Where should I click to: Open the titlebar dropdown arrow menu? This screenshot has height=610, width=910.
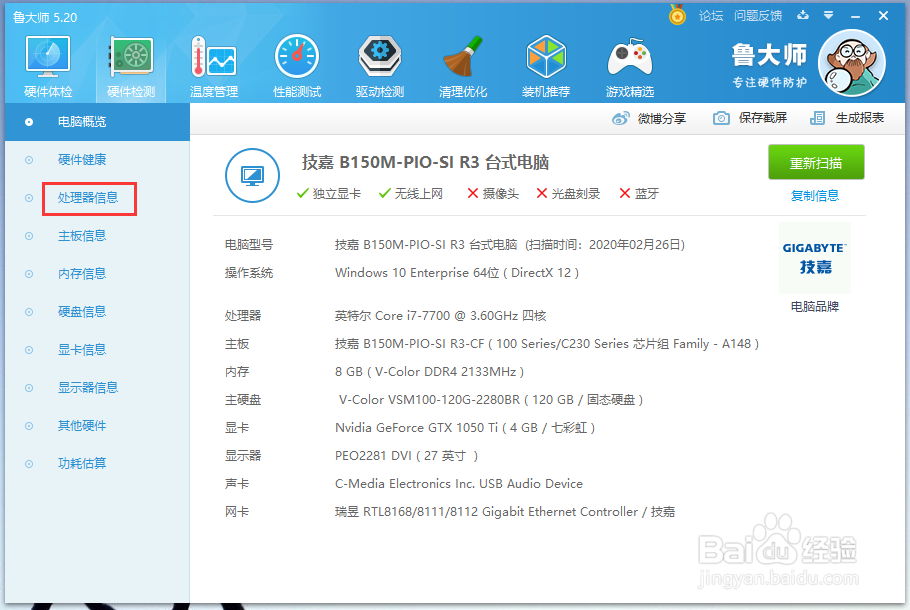(x=826, y=15)
